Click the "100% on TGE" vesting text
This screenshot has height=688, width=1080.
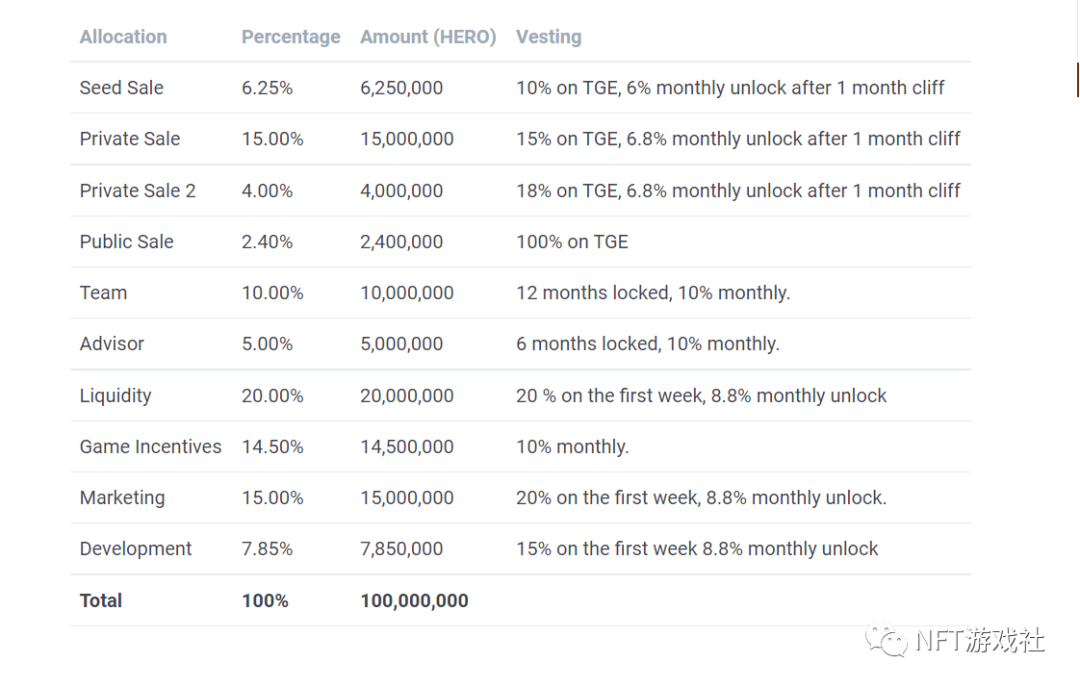click(572, 242)
